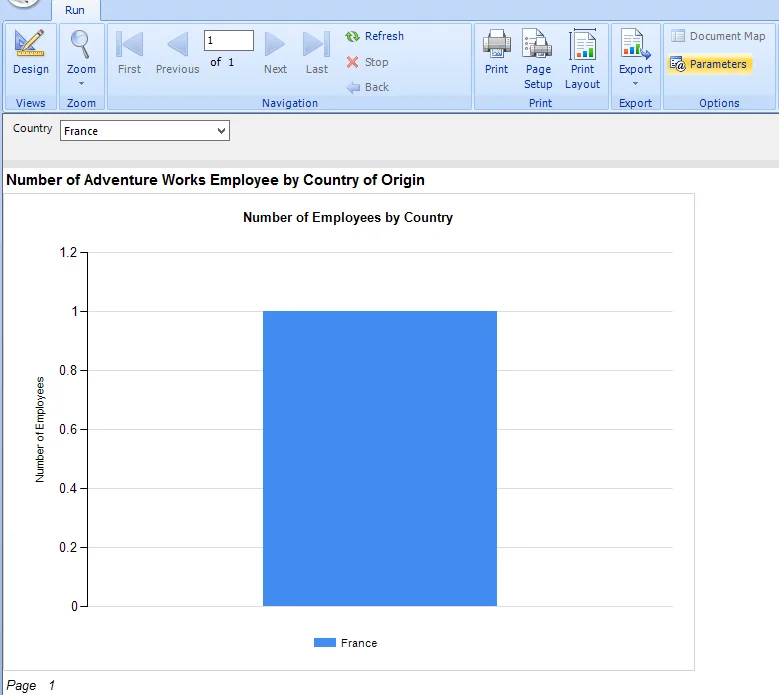Open the Zoom magnifier tool
Image resolution: width=779 pixels, height=695 pixels.
click(x=81, y=52)
